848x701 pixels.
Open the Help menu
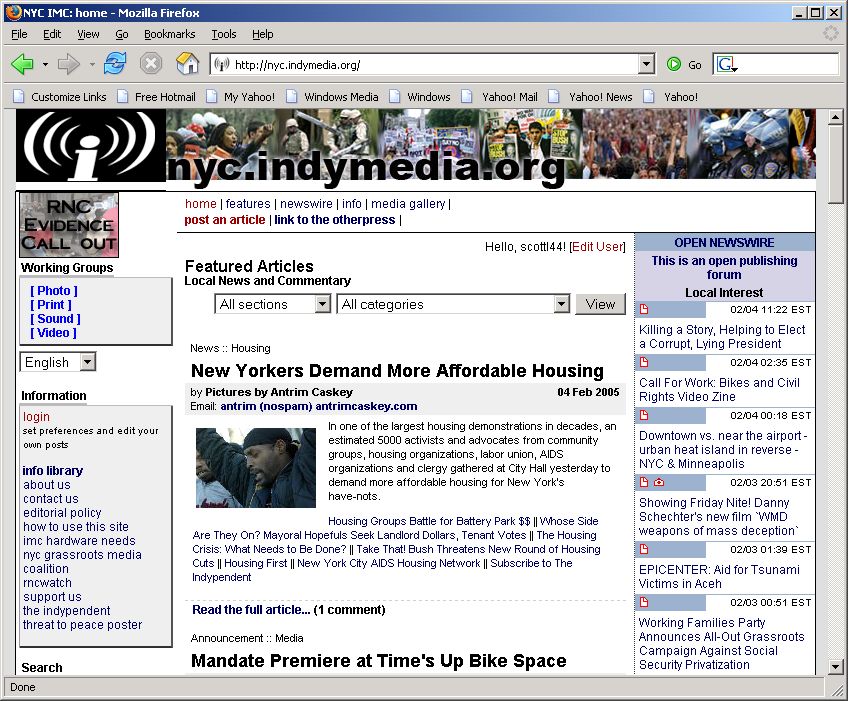pyautogui.click(x=262, y=34)
